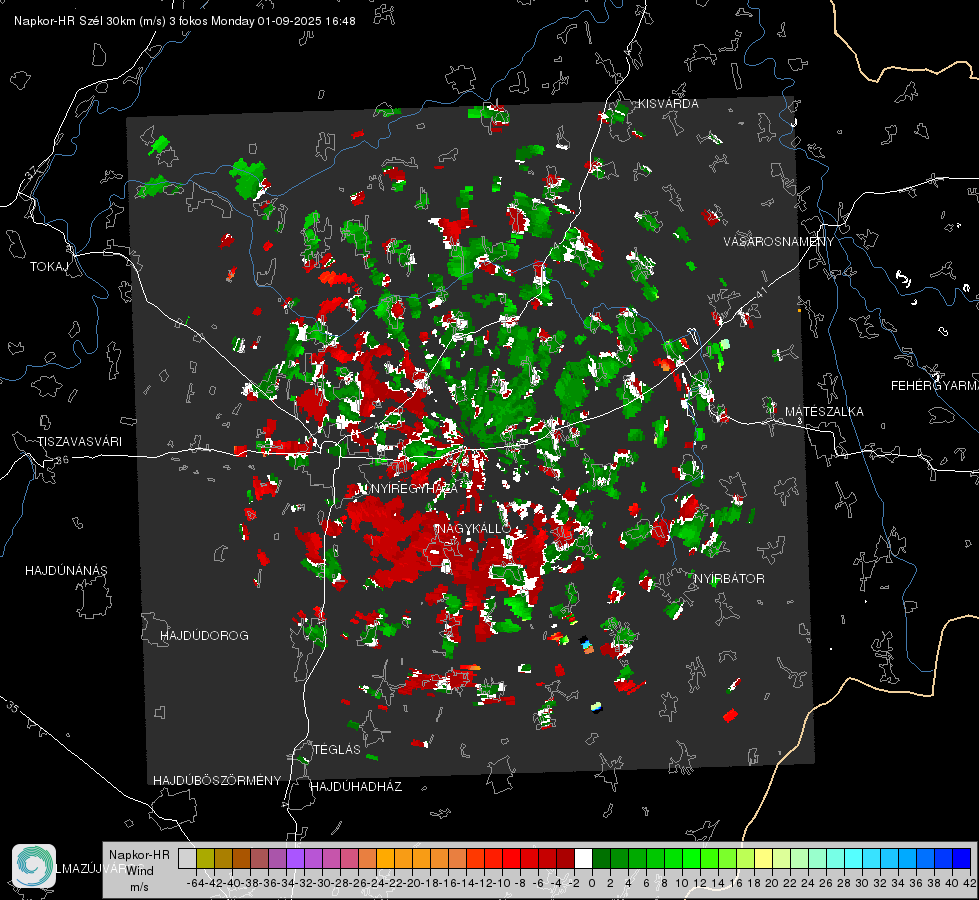Click the 0 legend value
This screenshot has height=900, width=979.
pyautogui.click(x=592, y=883)
